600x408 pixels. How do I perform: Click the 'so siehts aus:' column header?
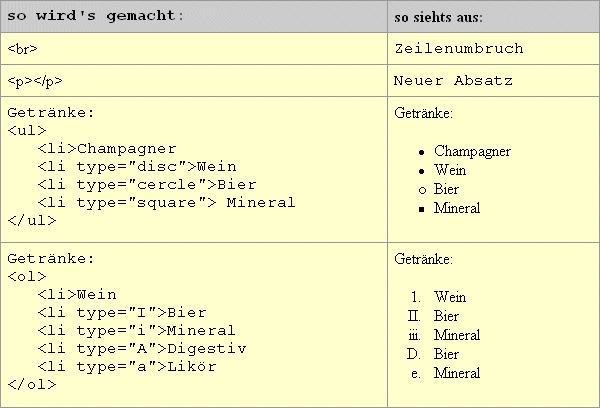[x=439, y=17]
